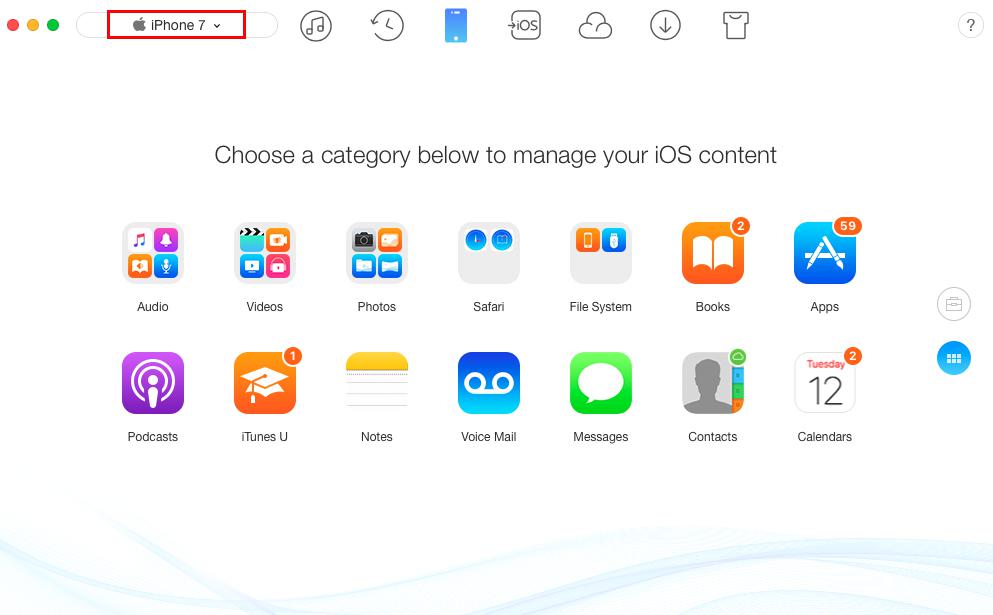This screenshot has height=615, width=993.
Task: Switch to blue grid category view button
Action: 954,358
